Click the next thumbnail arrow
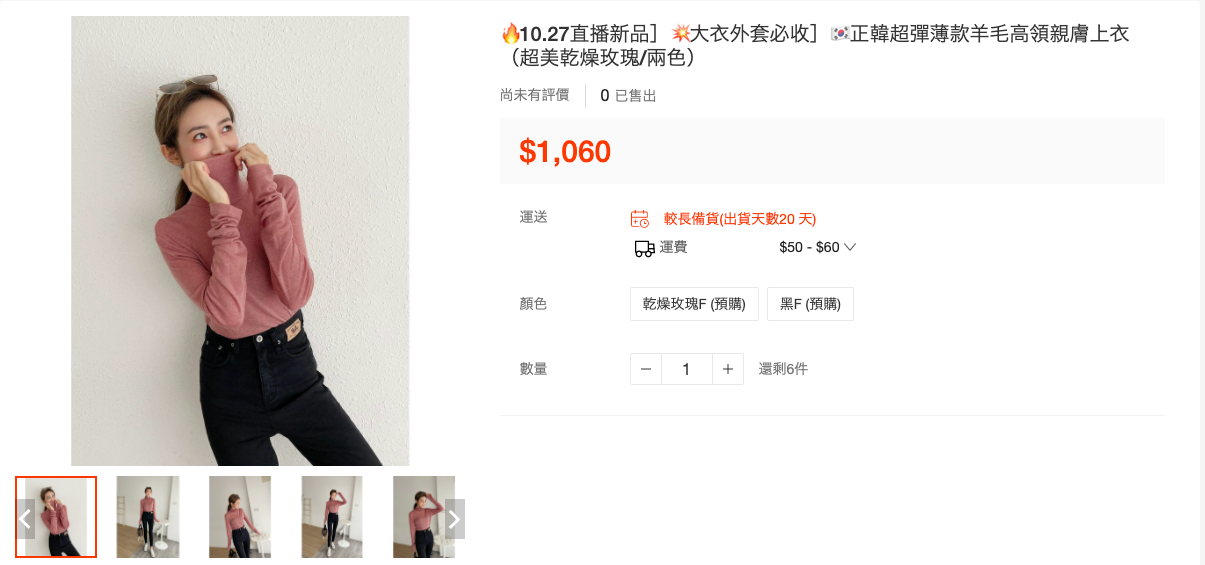Image resolution: width=1205 pixels, height=565 pixels. (454, 518)
